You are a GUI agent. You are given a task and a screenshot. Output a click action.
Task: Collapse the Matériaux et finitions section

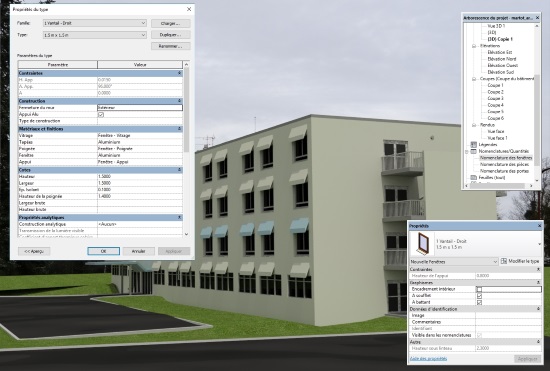pos(179,129)
